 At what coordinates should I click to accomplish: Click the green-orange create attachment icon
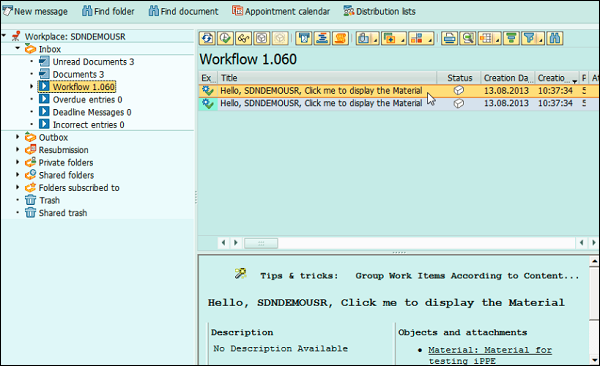point(390,38)
